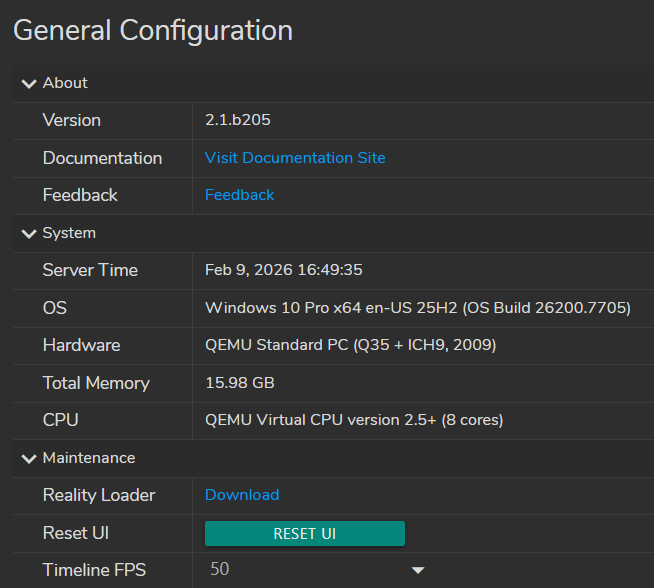
Task: Click the General Configuration page title
Action: coord(153,31)
